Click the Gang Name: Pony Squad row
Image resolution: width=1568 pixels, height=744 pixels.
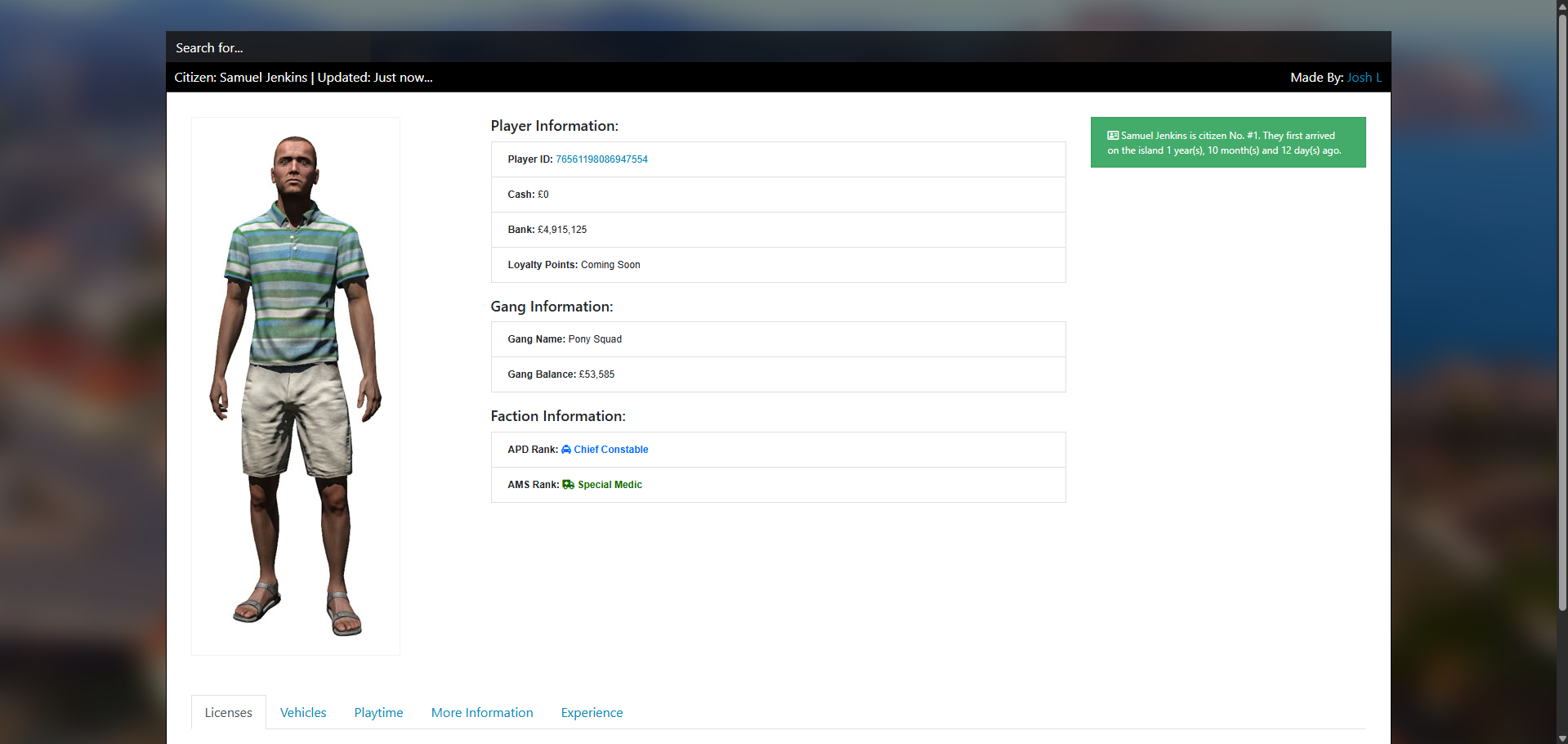pyautogui.click(x=778, y=339)
